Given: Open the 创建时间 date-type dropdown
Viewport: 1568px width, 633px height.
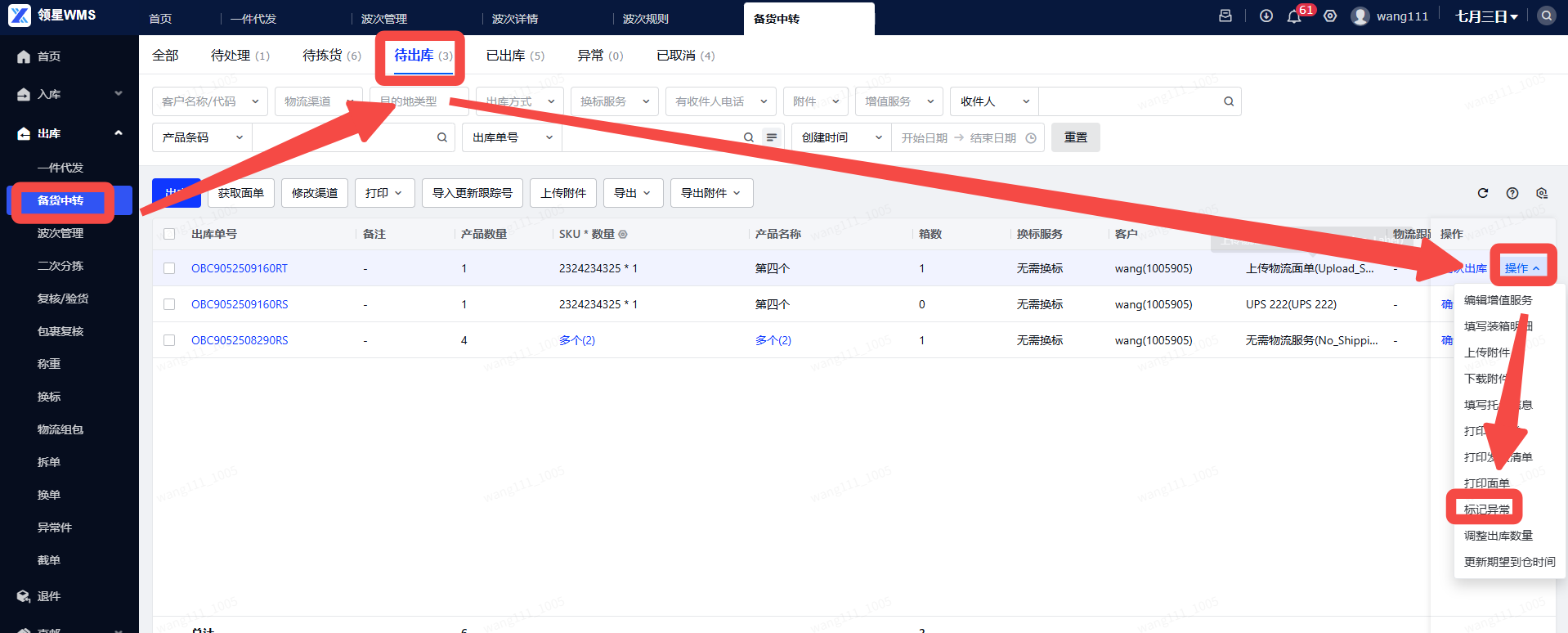Looking at the screenshot, I should point(841,137).
